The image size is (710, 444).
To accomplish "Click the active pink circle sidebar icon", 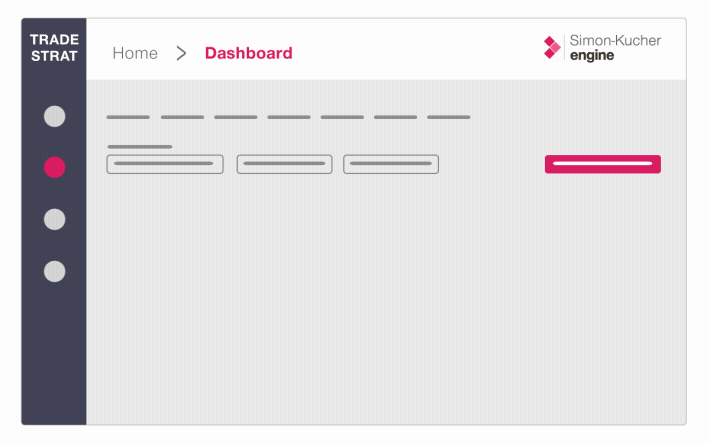I will click(x=55, y=167).
